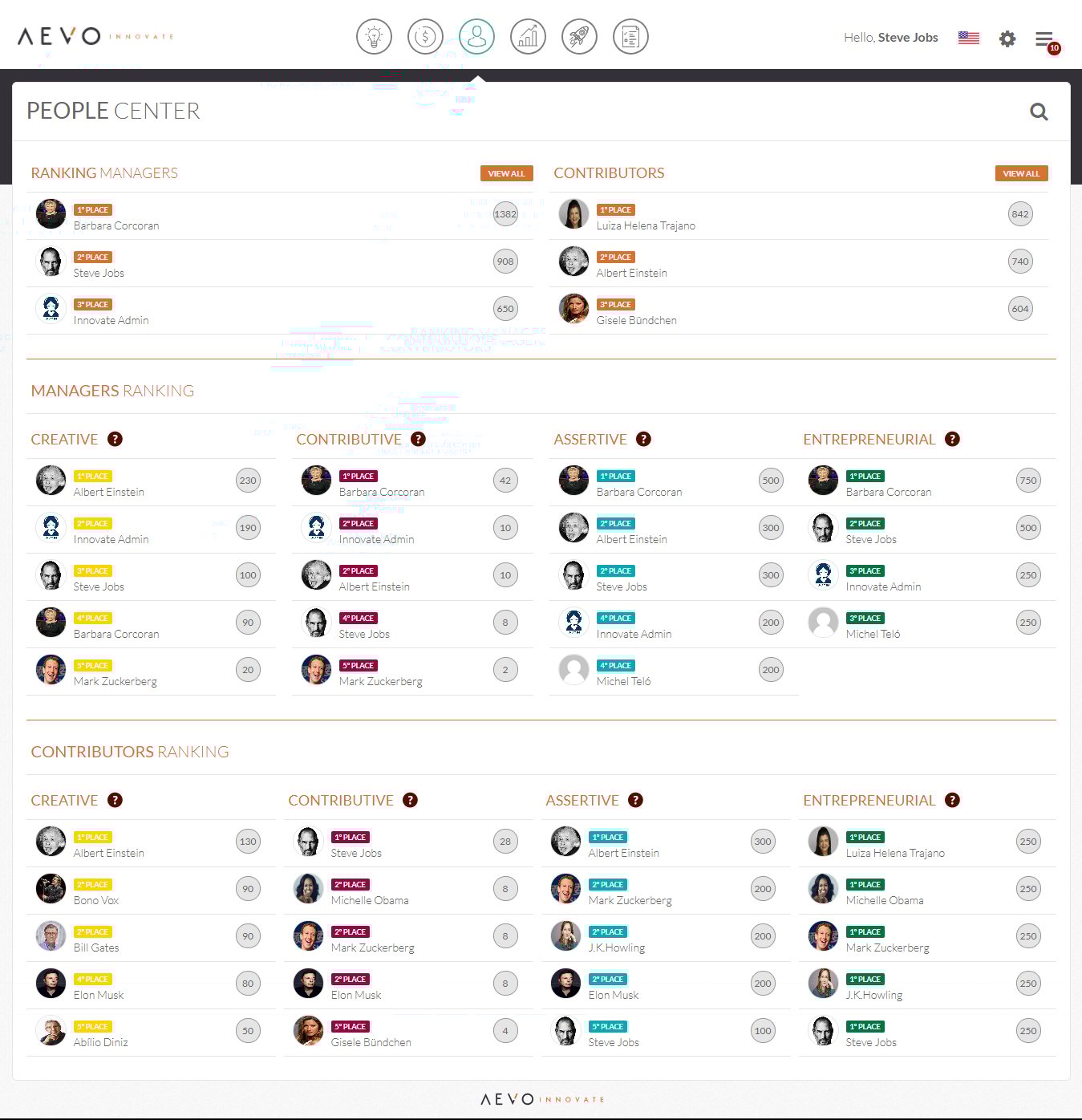Select Mark Zuckerberg under Managers Creative
This screenshot has height=1120, width=1082.
[x=115, y=682]
